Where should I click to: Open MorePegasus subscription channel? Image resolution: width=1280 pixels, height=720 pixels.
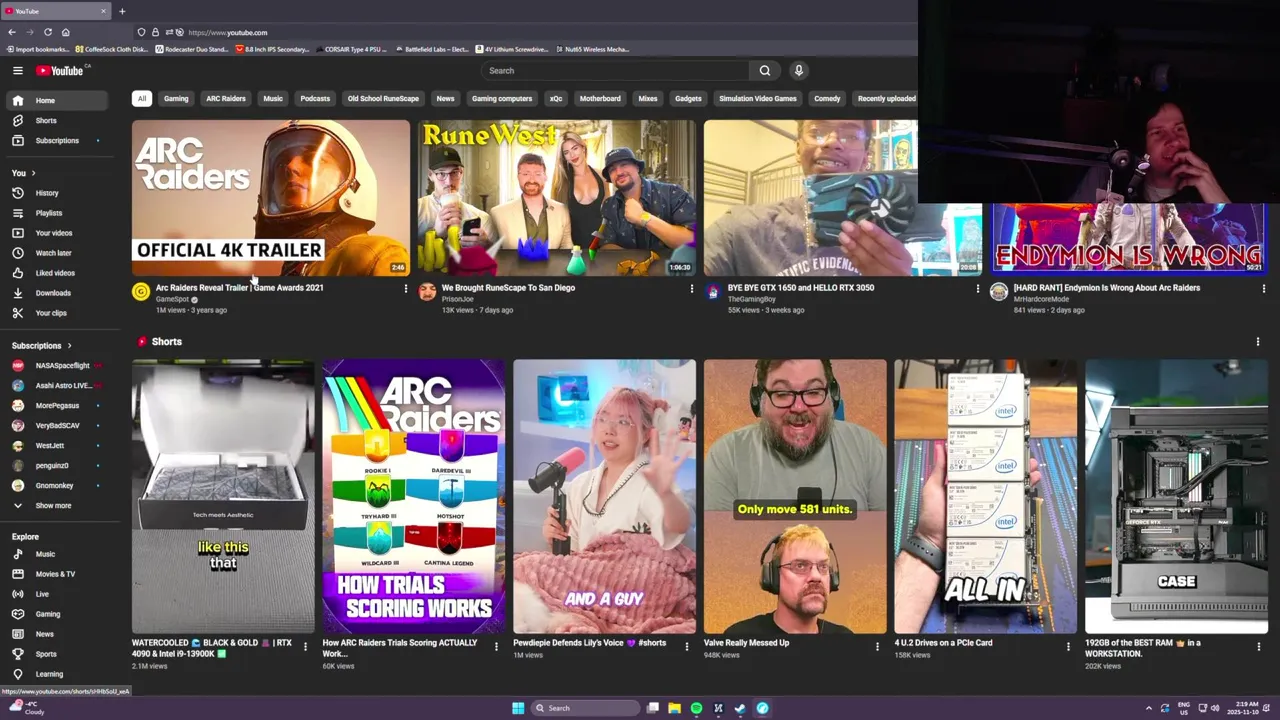tap(56, 406)
